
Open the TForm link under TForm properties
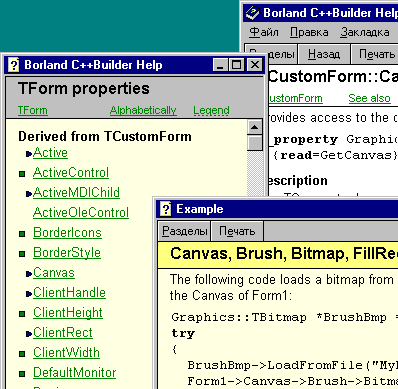33,110
